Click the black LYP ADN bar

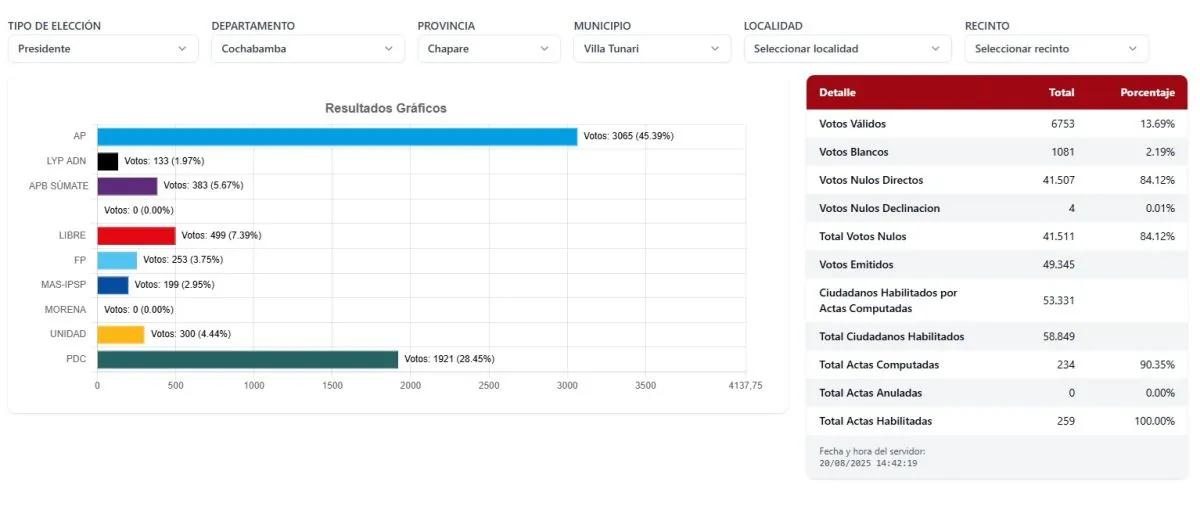[x=108, y=161]
